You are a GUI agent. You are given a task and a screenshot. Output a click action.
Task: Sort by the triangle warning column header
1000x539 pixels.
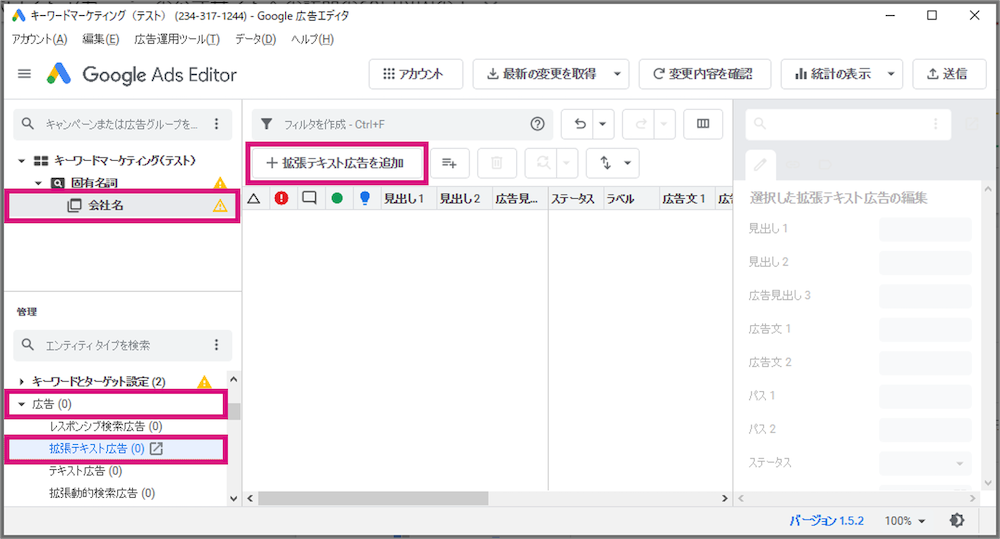point(254,198)
